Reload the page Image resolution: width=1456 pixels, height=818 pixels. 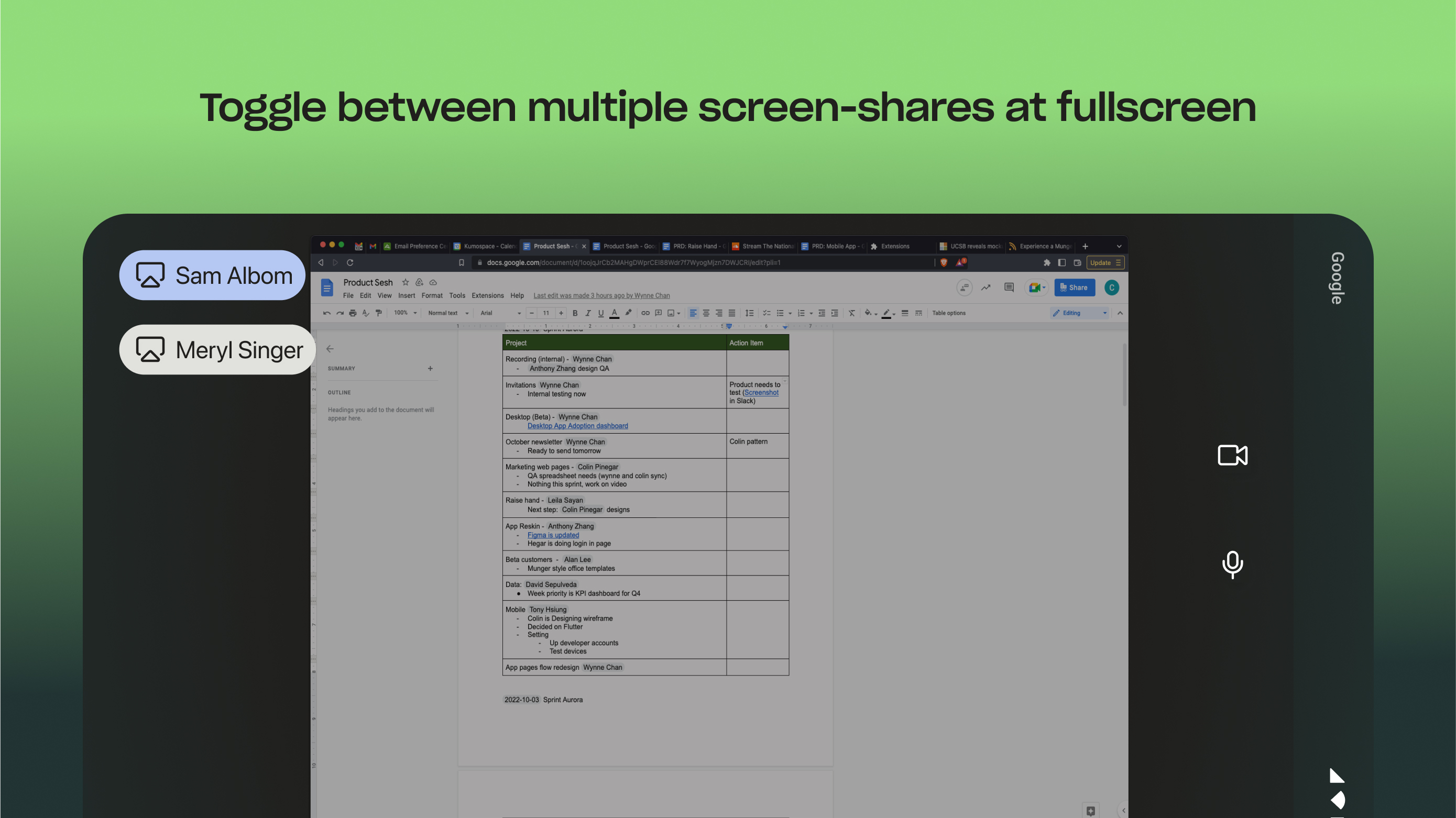tap(350, 263)
